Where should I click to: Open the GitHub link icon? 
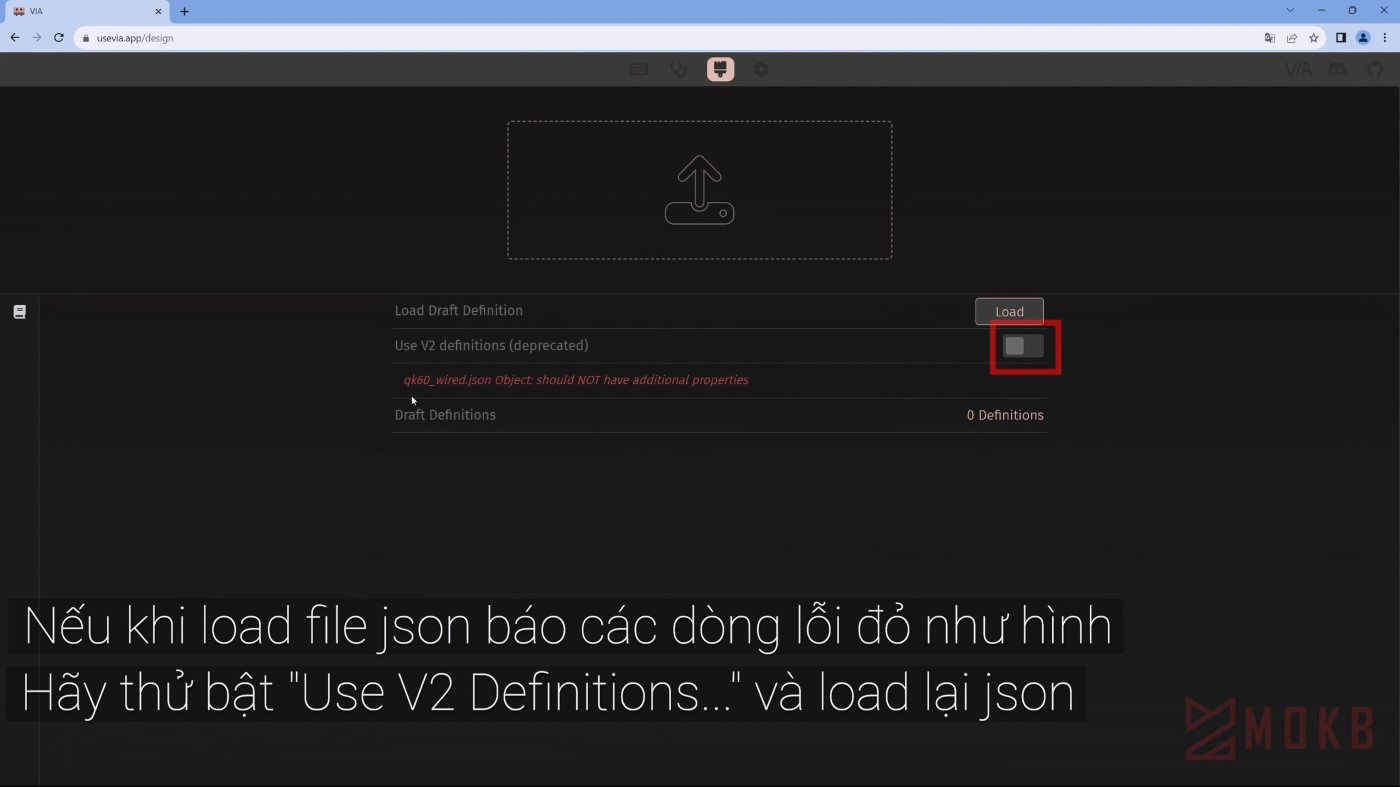pos(1375,70)
